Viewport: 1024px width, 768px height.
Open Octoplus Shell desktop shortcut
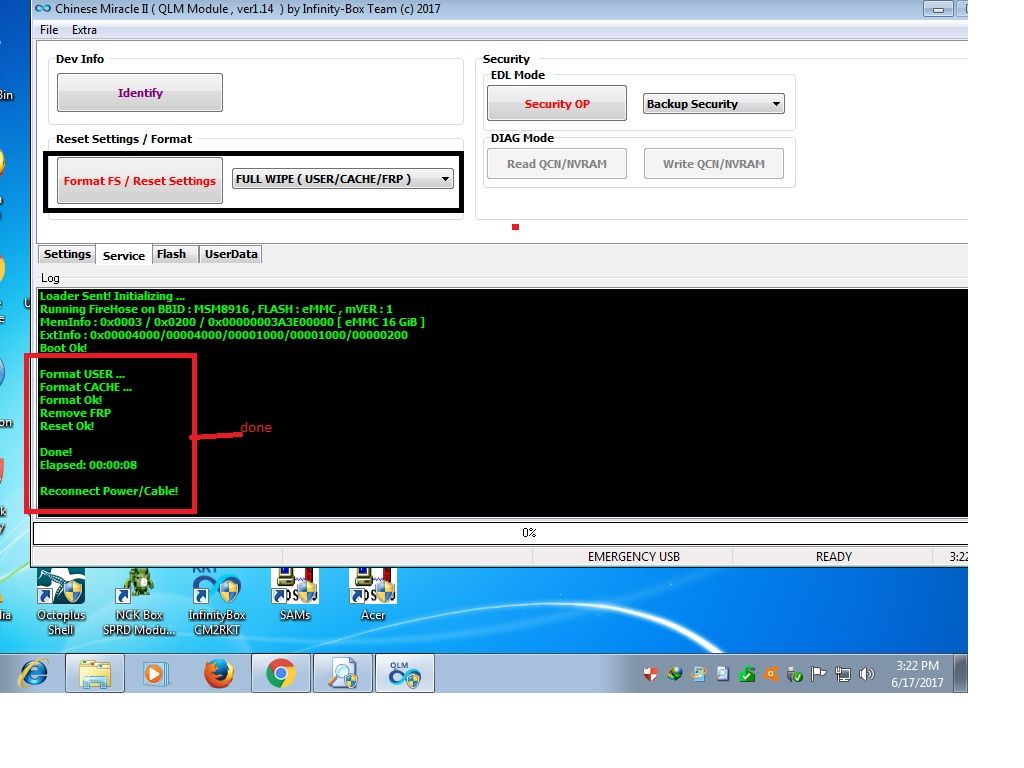61,590
